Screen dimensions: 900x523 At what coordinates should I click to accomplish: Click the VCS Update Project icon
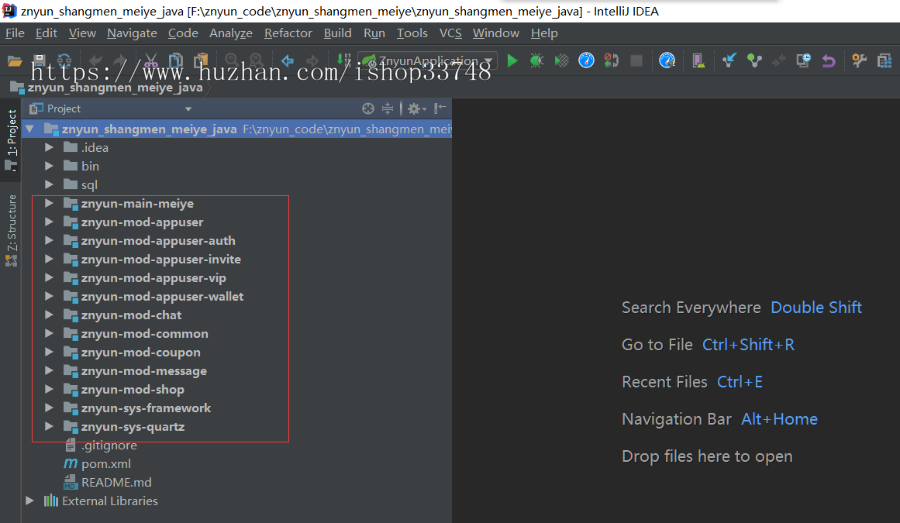(729, 60)
